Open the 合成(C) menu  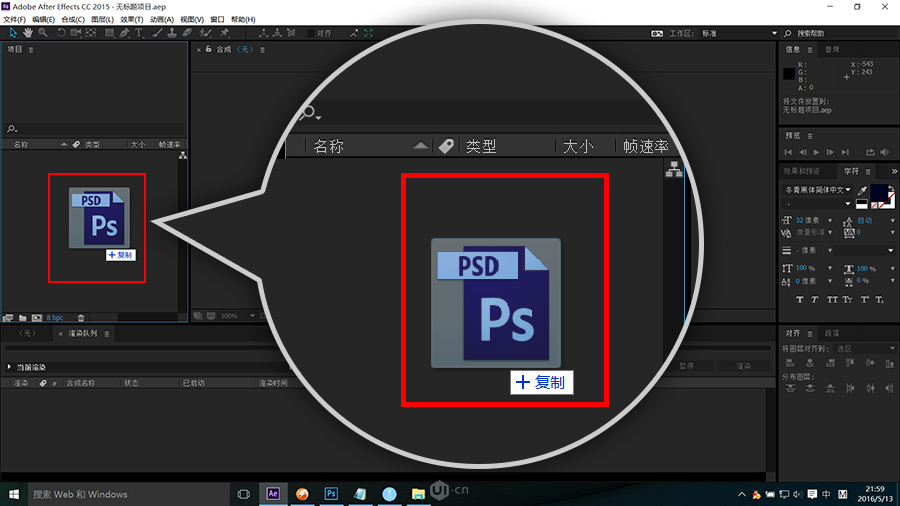(x=73, y=20)
